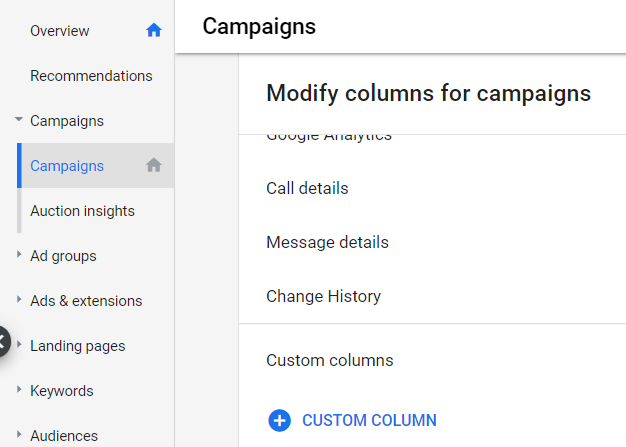The width and height of the screenshot is (626, 447).
Task: Open the Message details column category
Action: [x=327, y=242]
